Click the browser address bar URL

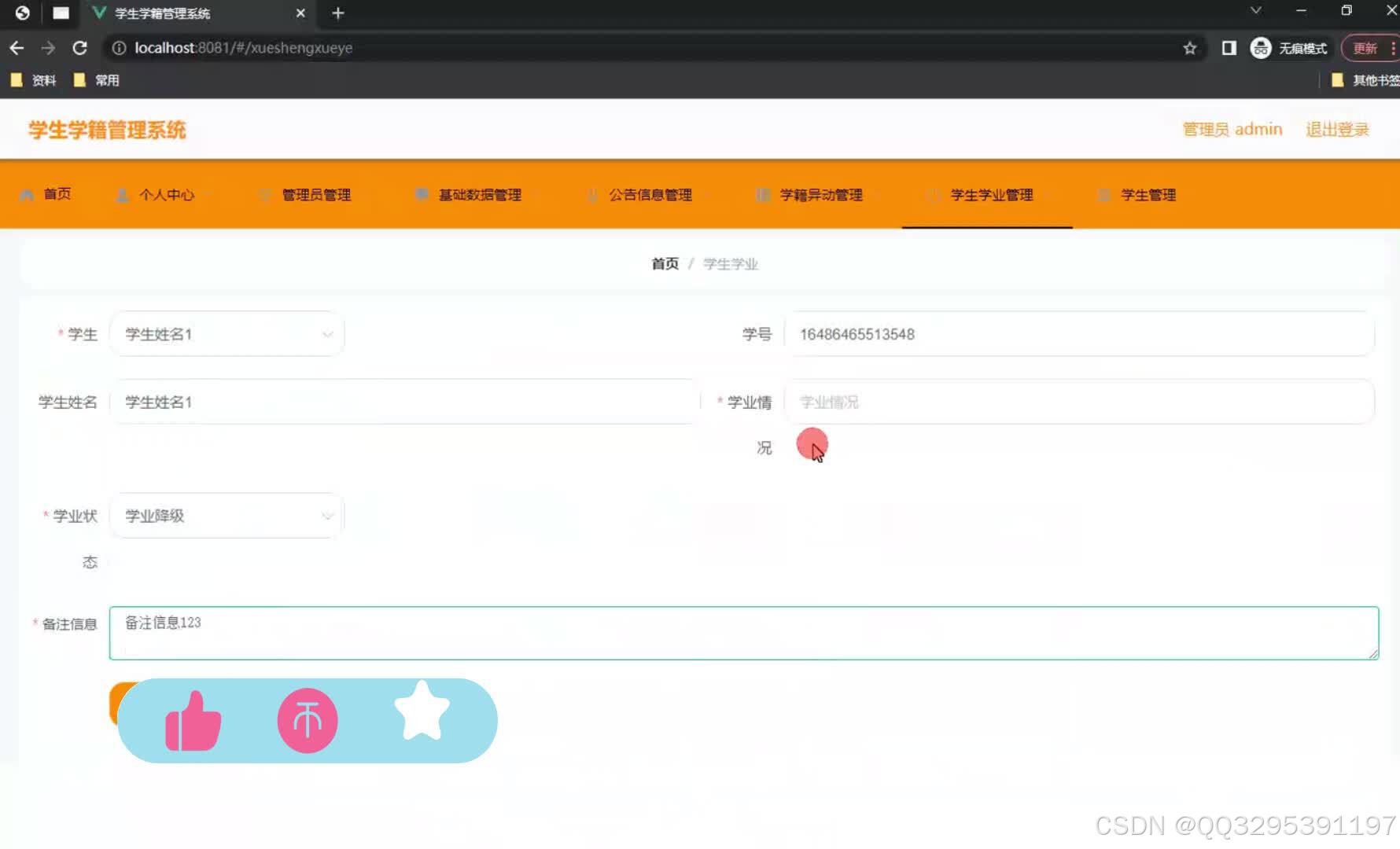click(x=243, y=48)
